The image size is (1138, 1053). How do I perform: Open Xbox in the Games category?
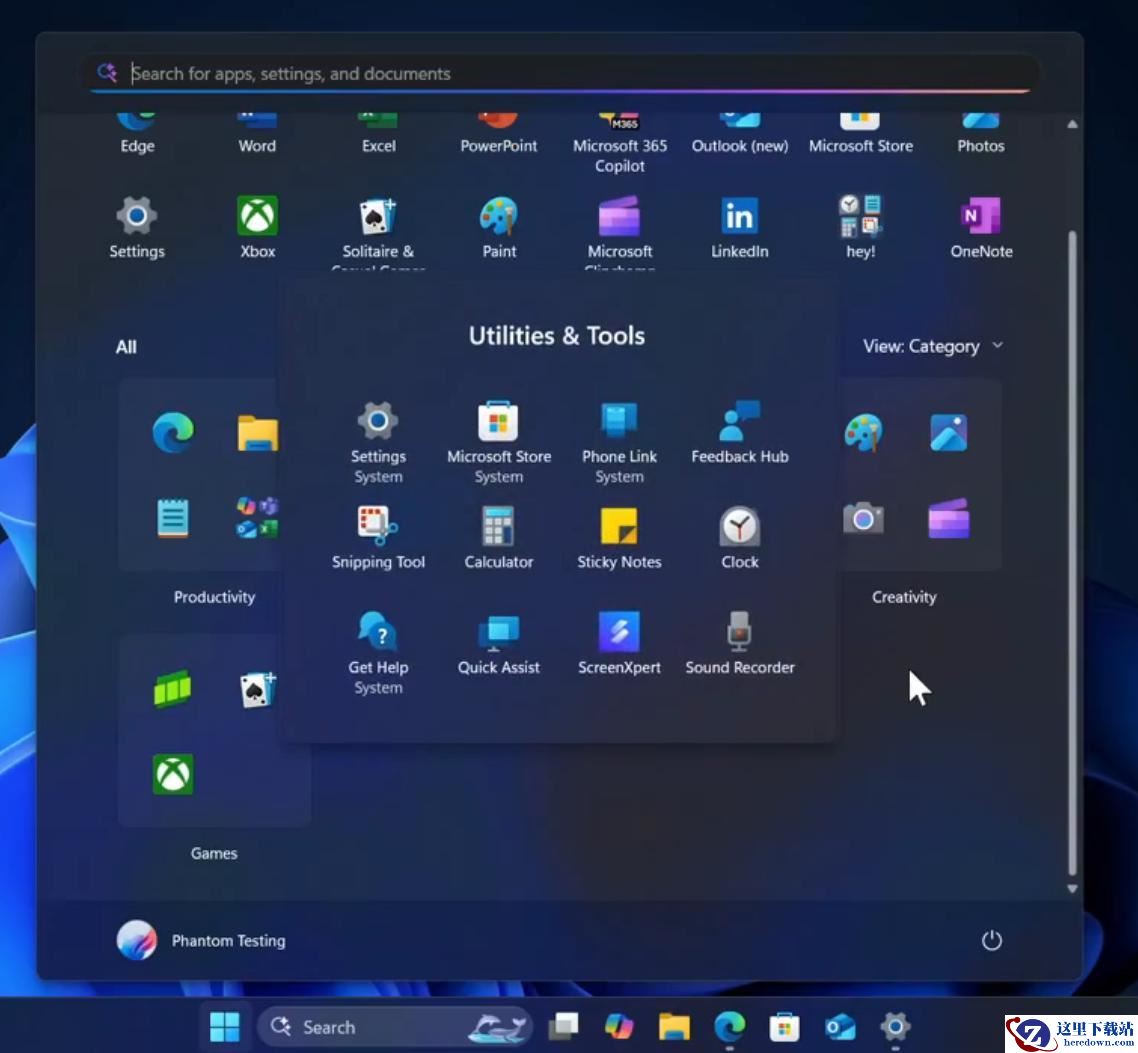tap(173, 774)
